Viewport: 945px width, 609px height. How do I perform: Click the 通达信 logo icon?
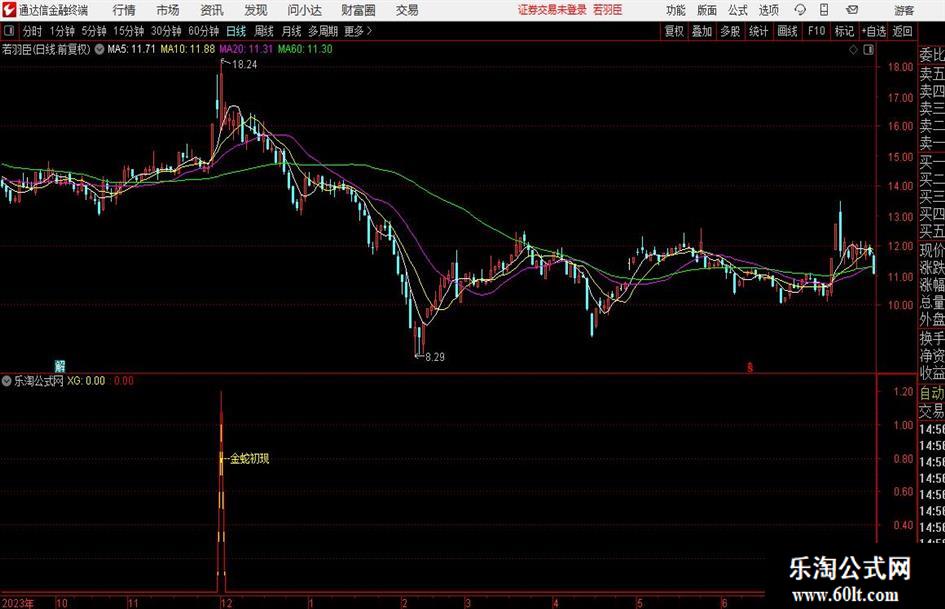point(10,10)
